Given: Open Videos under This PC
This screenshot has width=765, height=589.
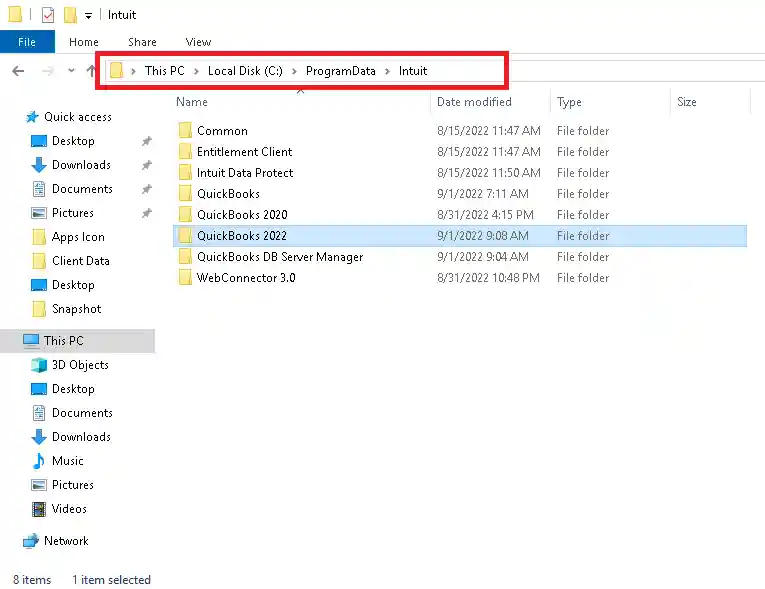Looking at the screenshot, I should pyautogui.click(x=69, y=509).
